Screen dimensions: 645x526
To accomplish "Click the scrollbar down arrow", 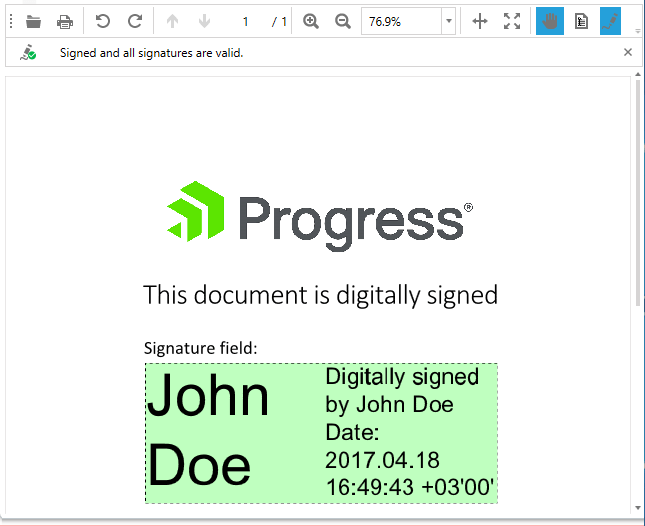I will pyautogui.click(x=638, y=508).
